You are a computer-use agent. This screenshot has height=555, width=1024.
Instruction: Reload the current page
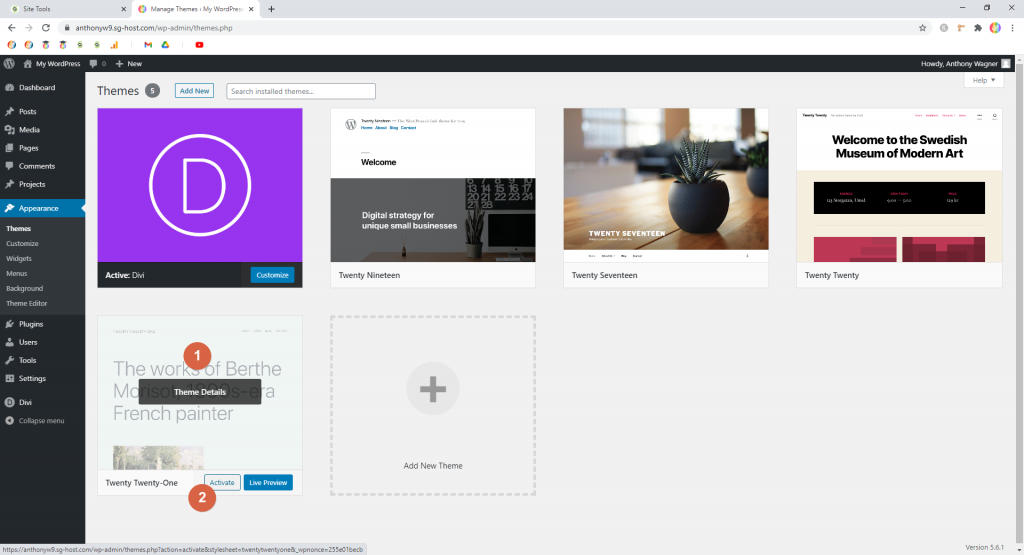pyautogui.click(x=46, y=27)
